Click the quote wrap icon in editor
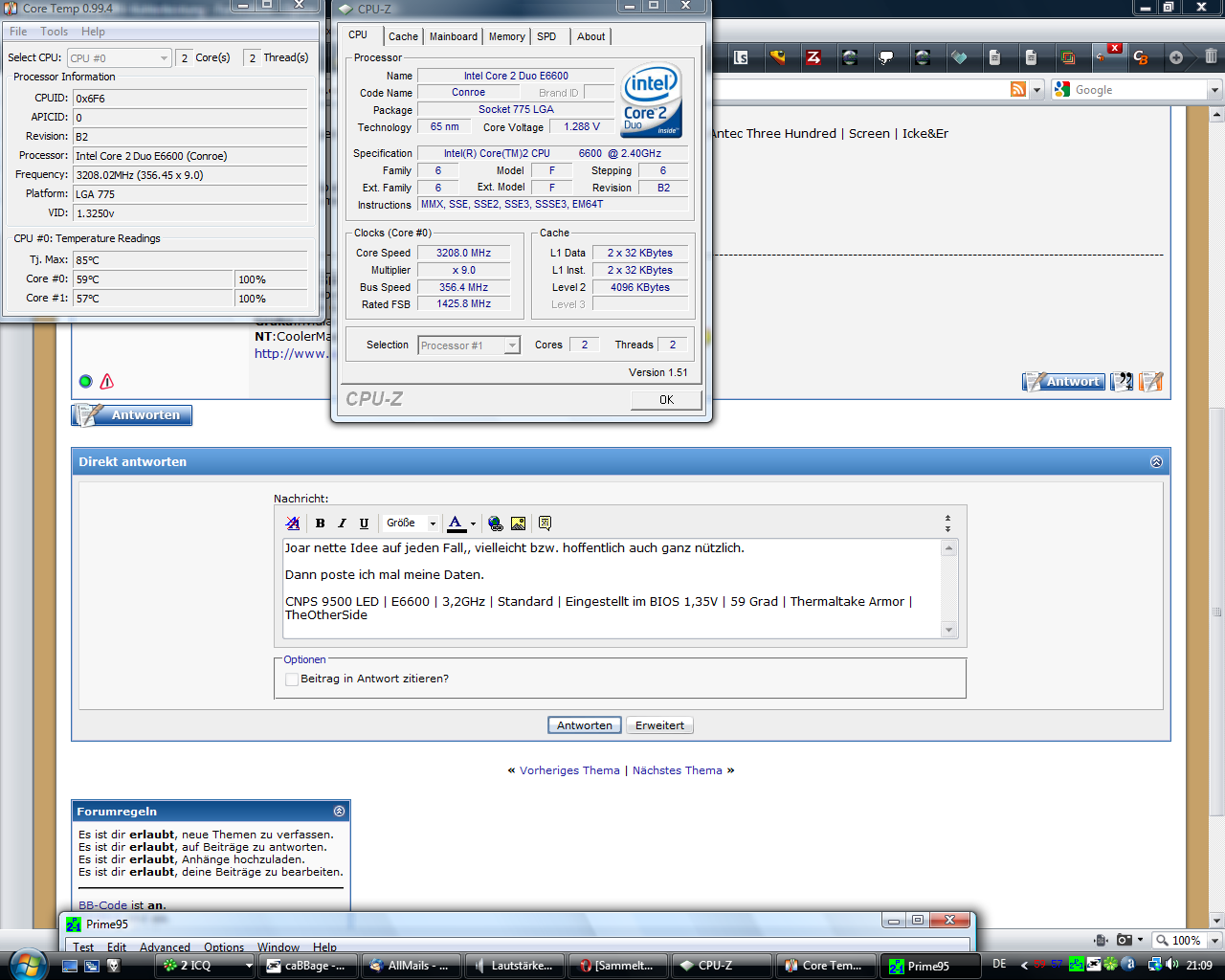The image size is (1225, 980). 545,523
